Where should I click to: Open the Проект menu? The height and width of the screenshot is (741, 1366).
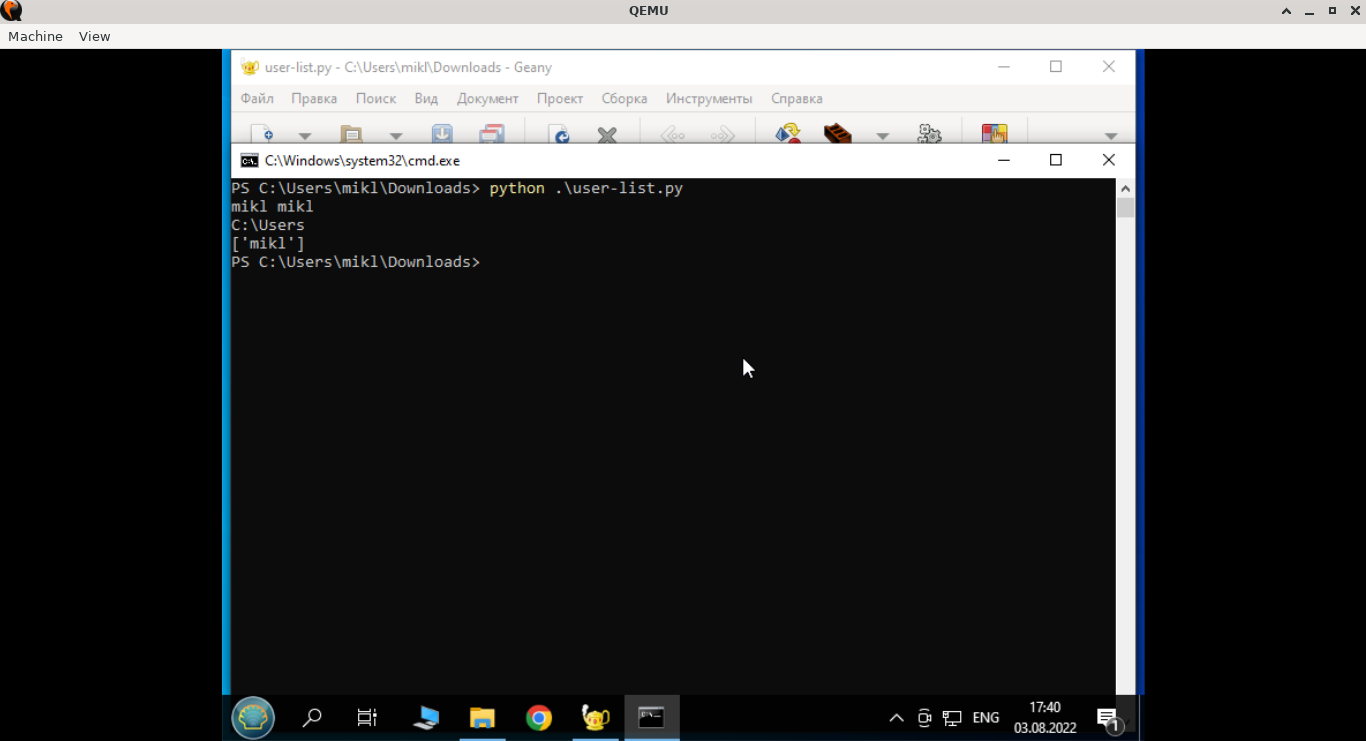[x=560, y=98]
